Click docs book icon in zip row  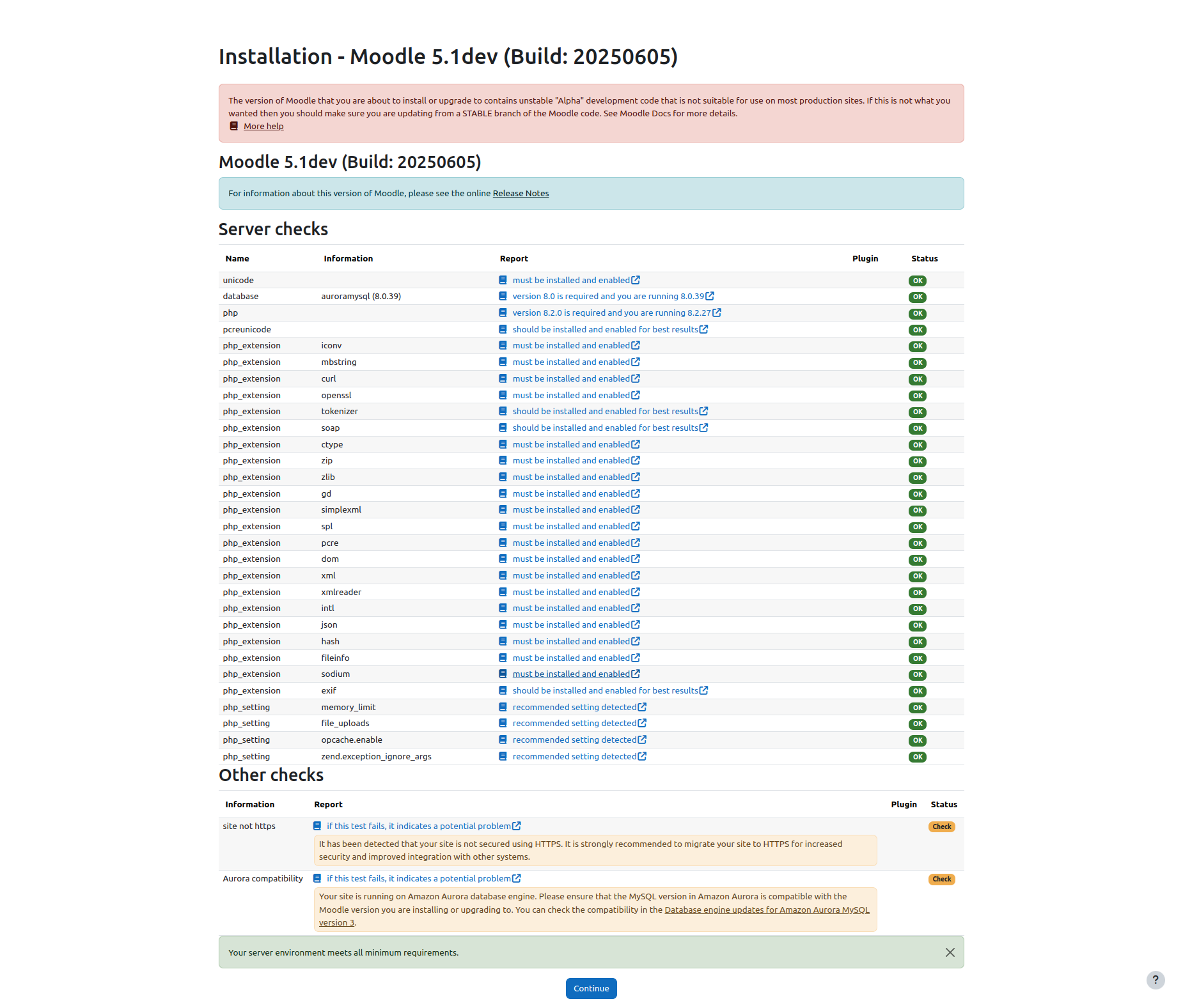coord(503,460)
